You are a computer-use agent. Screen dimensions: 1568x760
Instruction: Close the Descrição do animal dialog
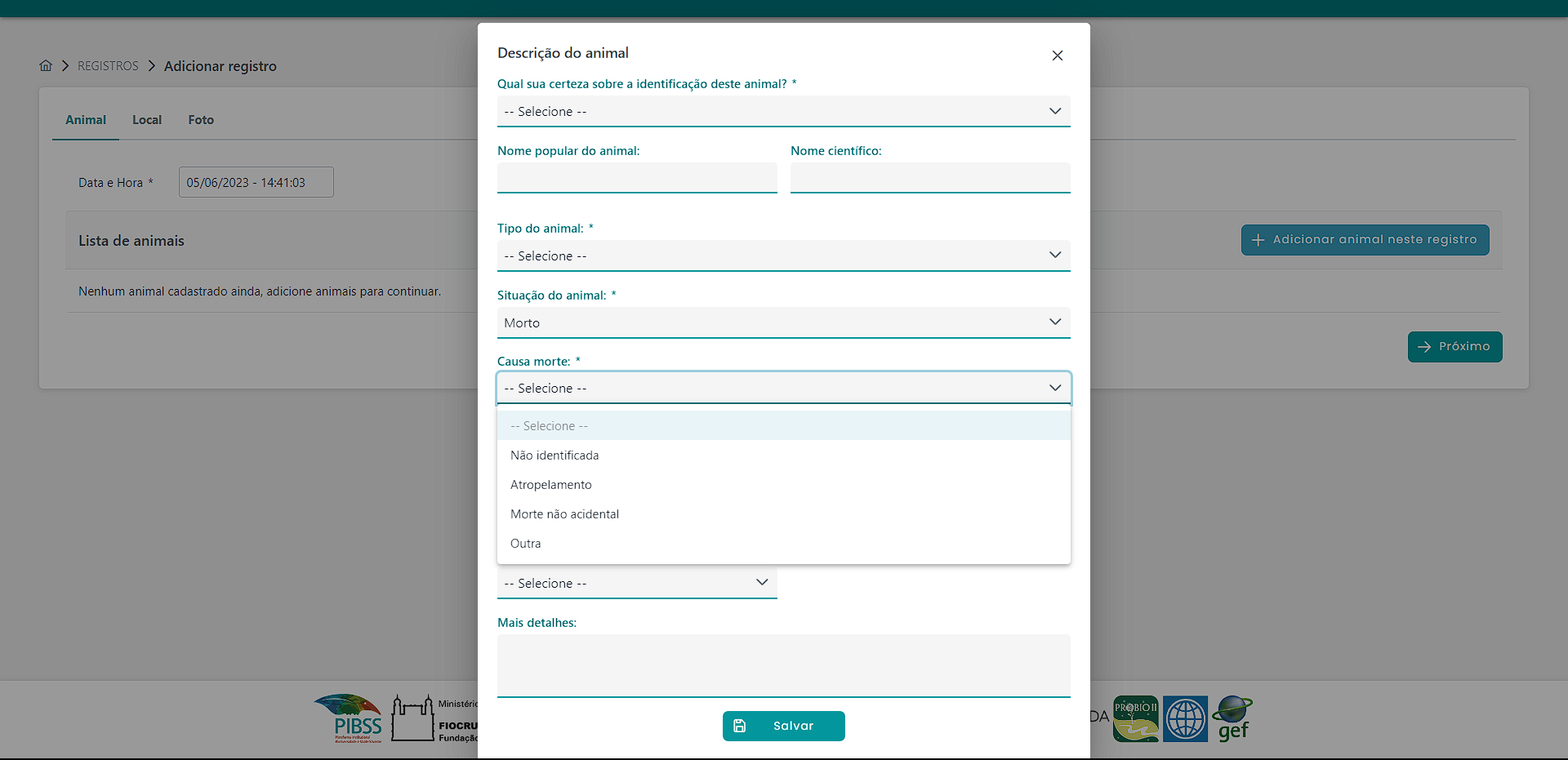pos(1058,56)
